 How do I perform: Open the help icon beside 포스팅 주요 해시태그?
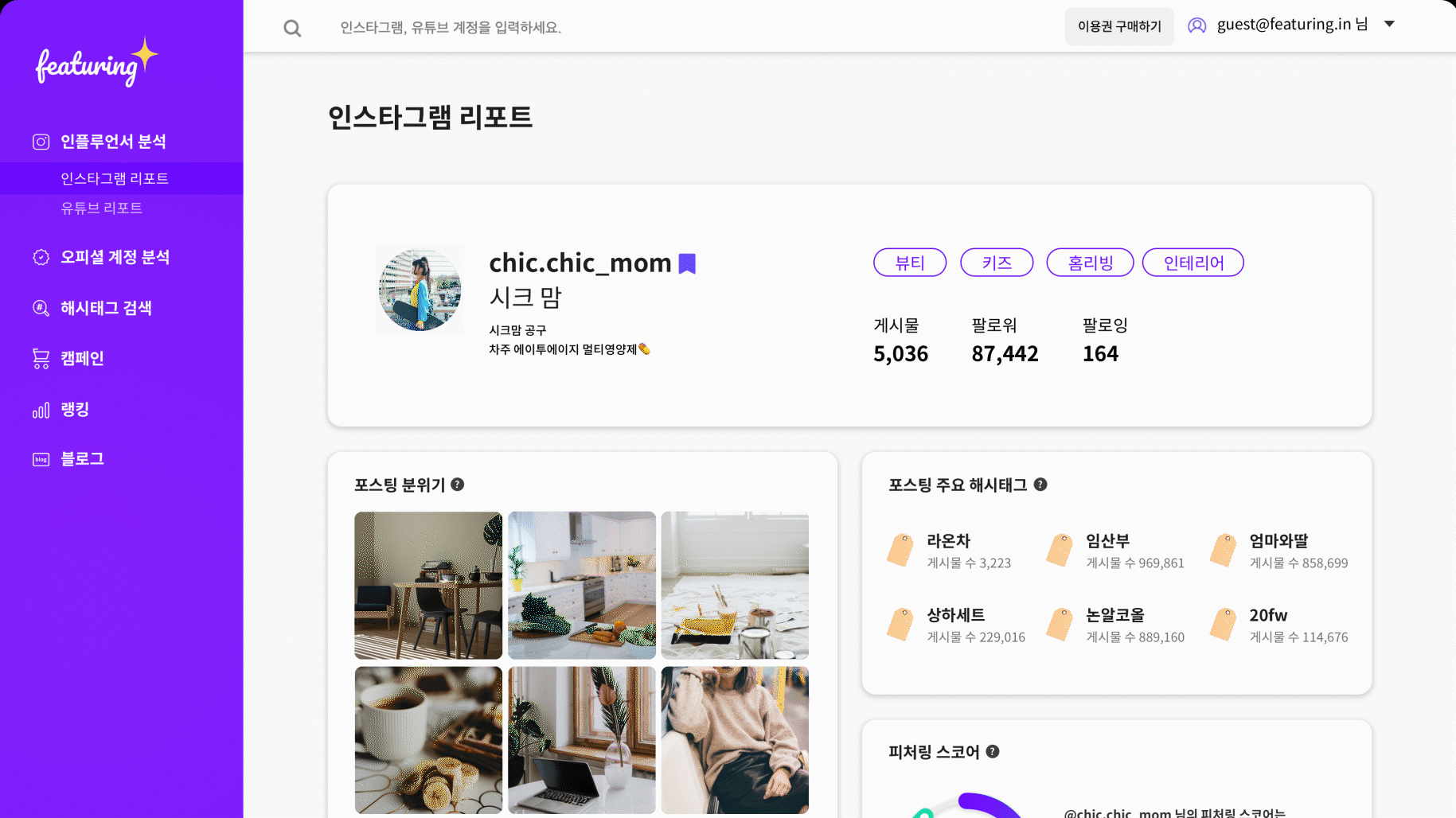[1040, 484]
